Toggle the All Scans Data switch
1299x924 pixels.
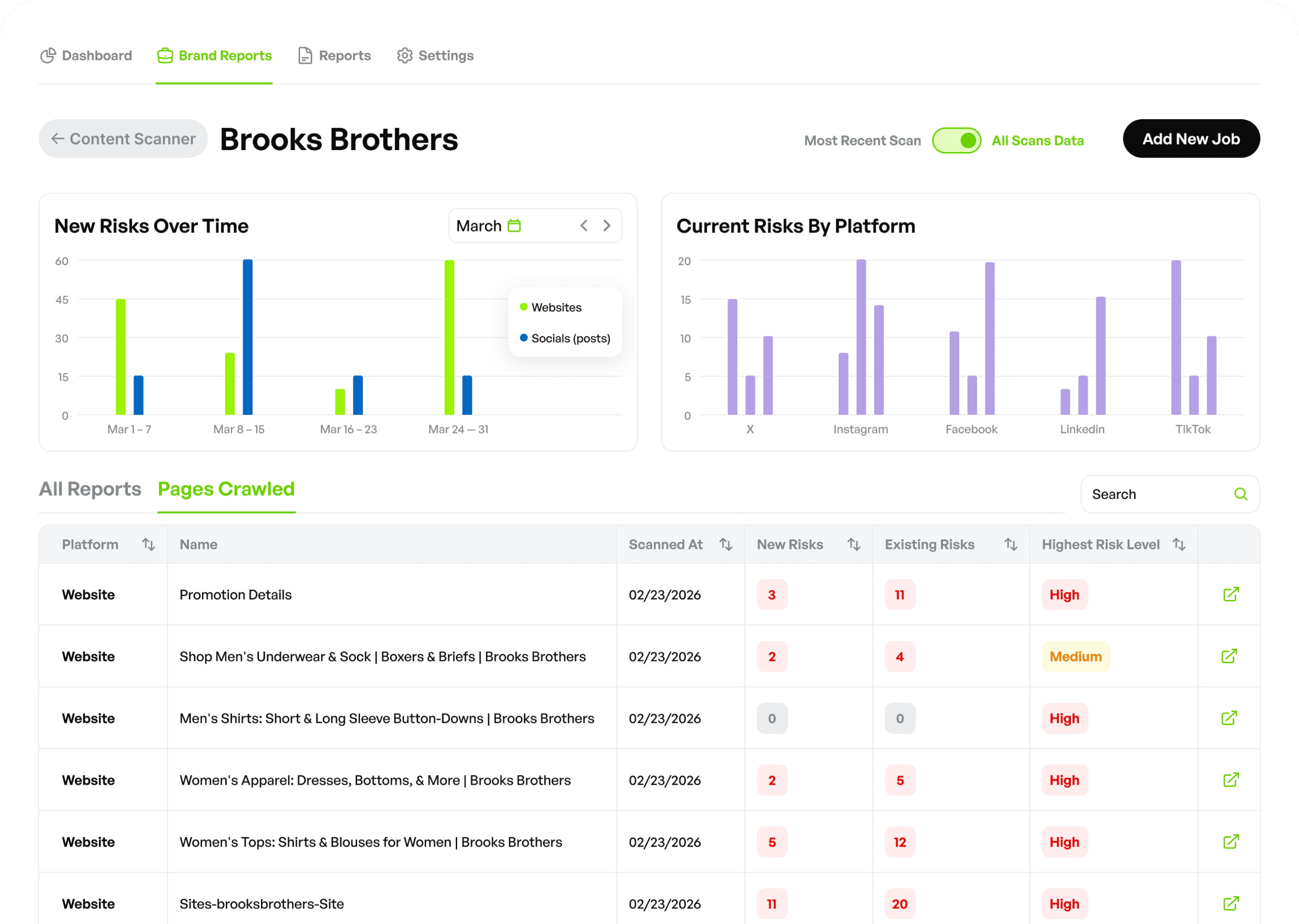(x=956, y=141)
